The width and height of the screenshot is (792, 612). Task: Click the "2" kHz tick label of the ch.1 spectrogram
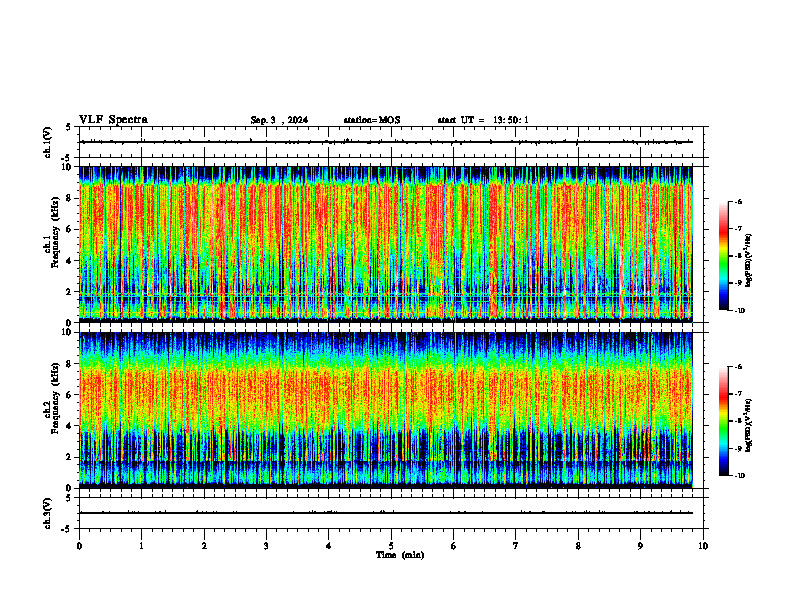click(x=69, y=291)
